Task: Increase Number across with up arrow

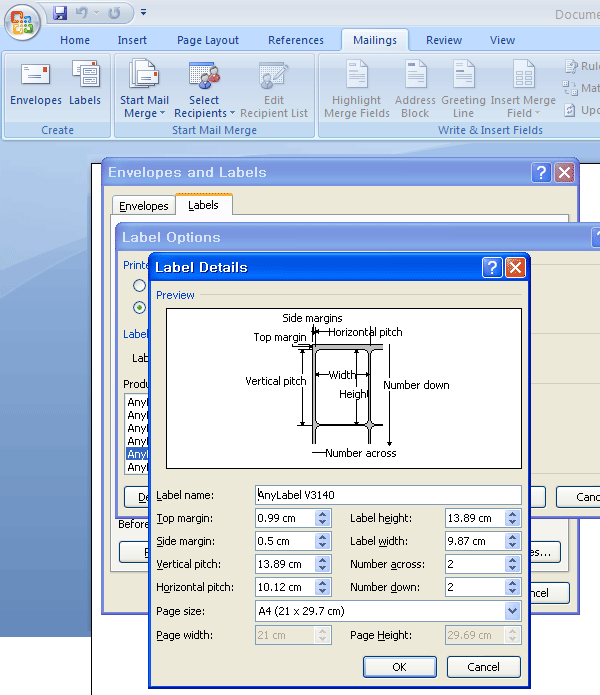Action: [513, 560]
